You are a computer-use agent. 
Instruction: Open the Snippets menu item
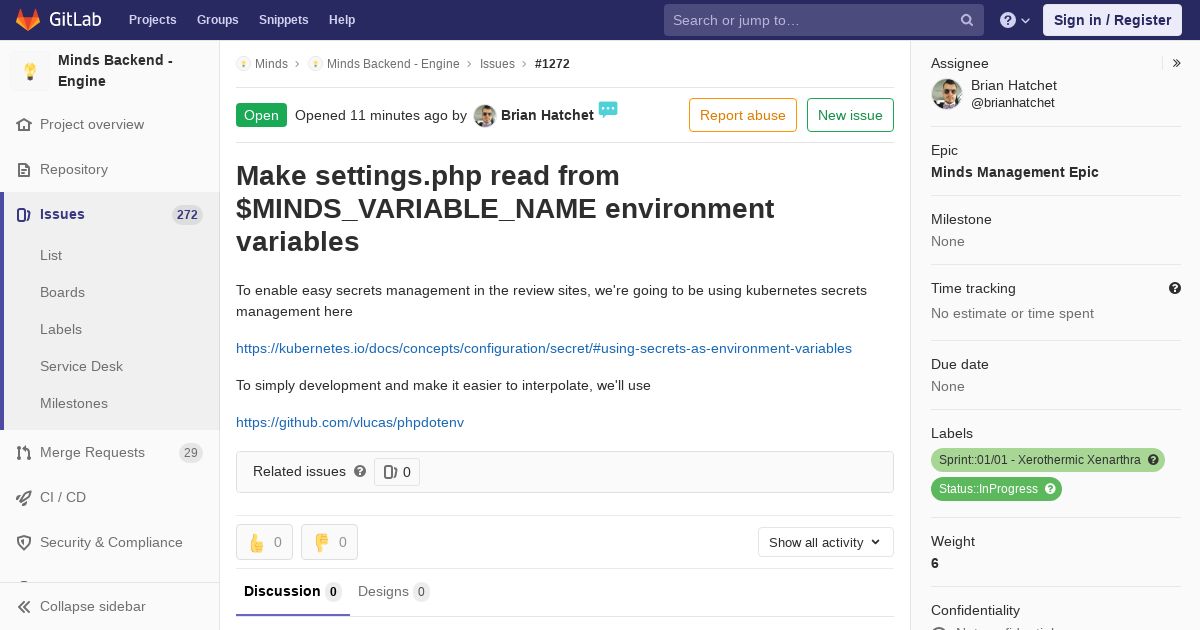(283, 20)
